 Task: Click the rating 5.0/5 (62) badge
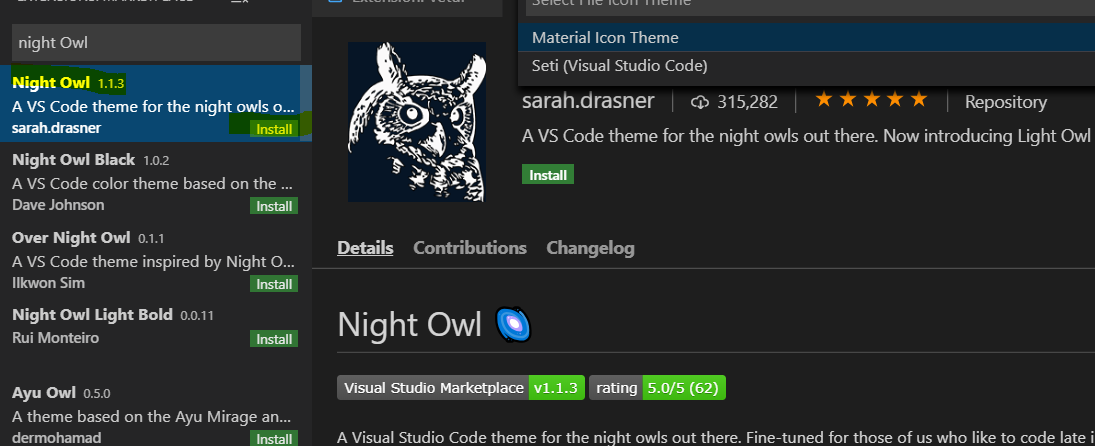[x=657, y=388]
